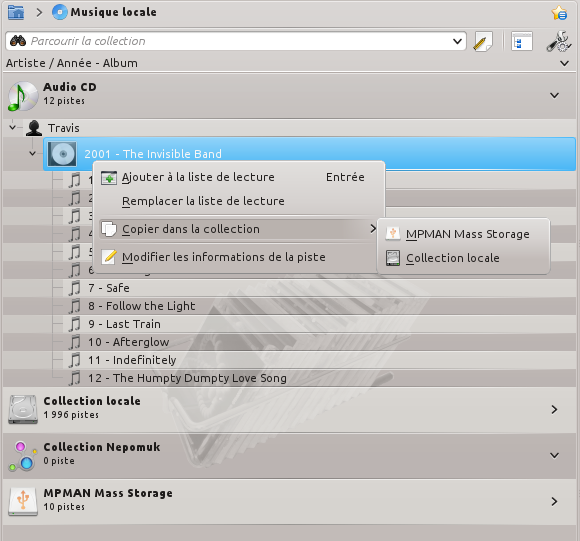Open the collection settings wrench icon
580x541 pixels.
558,41
